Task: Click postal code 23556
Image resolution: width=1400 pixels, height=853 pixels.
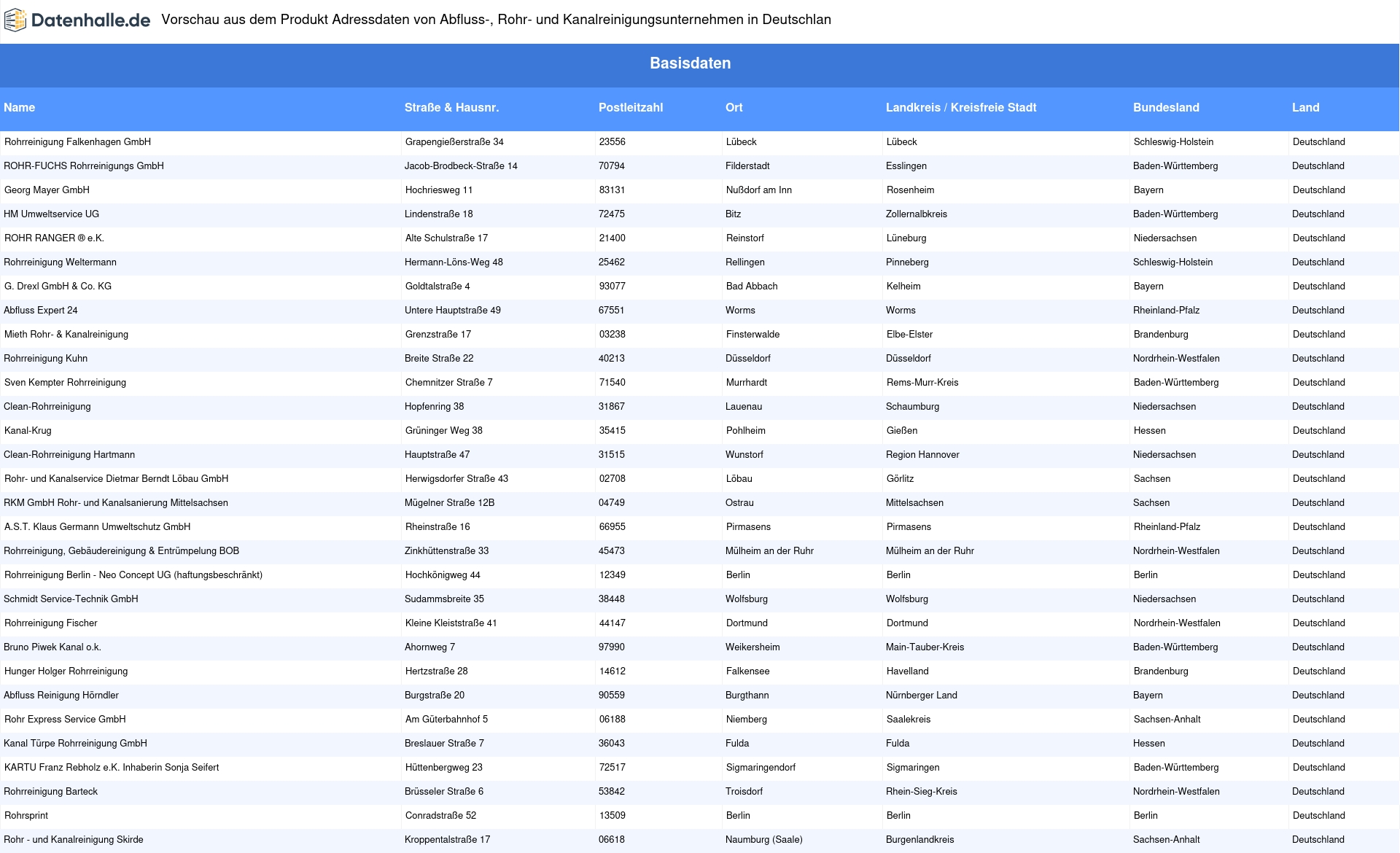Action: [612, 142]
